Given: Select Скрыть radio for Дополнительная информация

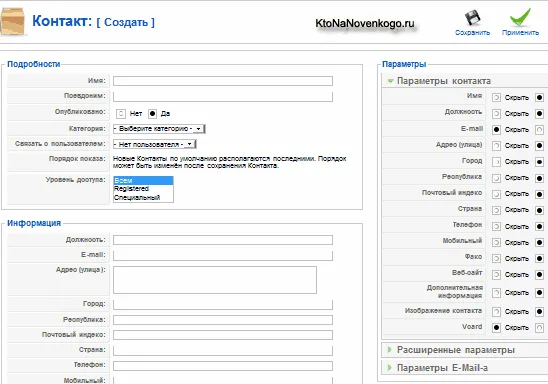Looking at the screenshot, I should point(496,292).
